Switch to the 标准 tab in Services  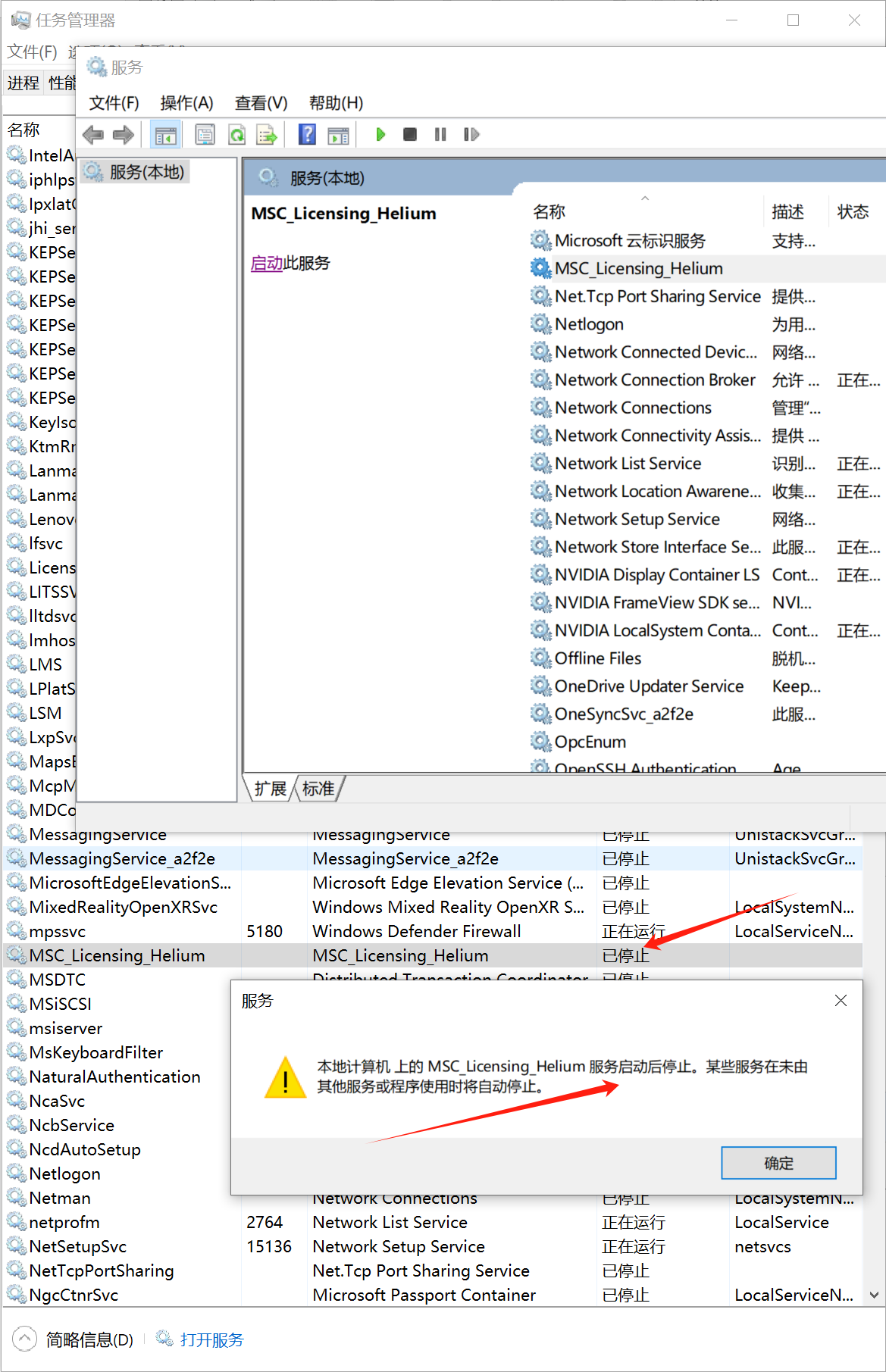point(318,789)
